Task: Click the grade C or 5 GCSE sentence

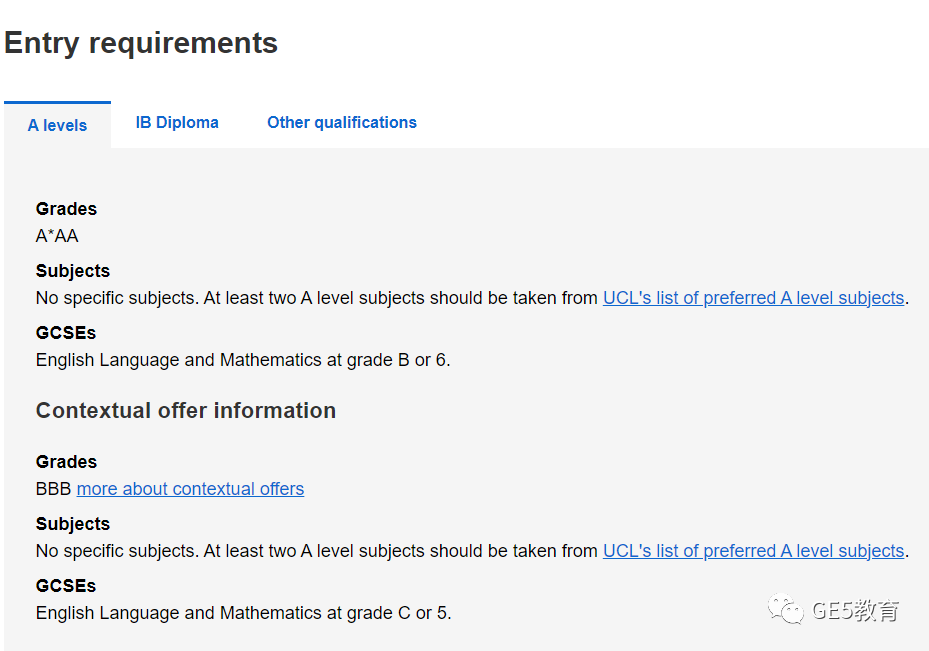Action: 244,612
